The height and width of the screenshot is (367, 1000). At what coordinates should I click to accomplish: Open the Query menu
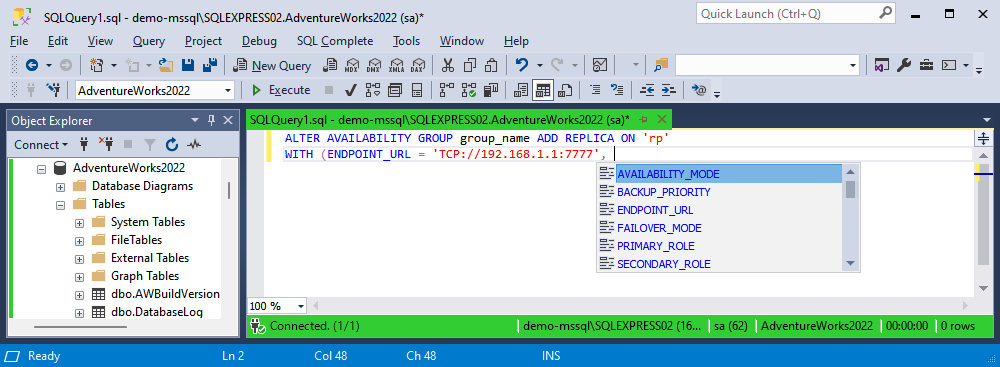coord(149,41)
